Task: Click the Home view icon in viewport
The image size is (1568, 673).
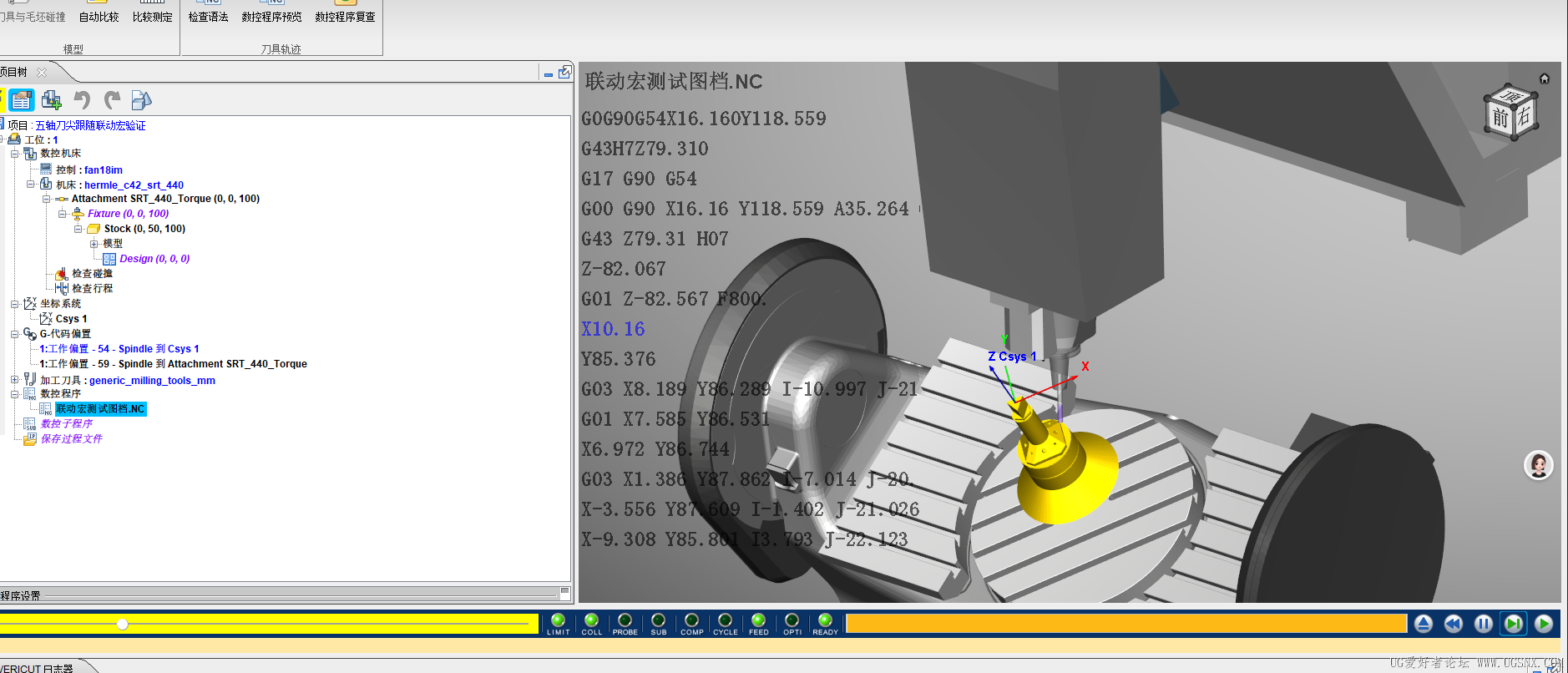Action: click(x=1544, y=78)
